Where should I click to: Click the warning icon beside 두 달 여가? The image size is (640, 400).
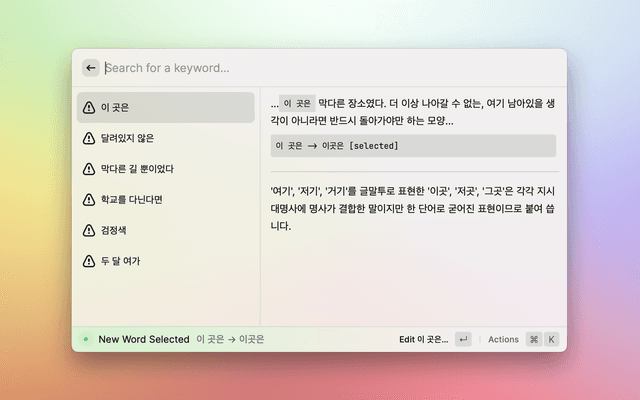89,262
